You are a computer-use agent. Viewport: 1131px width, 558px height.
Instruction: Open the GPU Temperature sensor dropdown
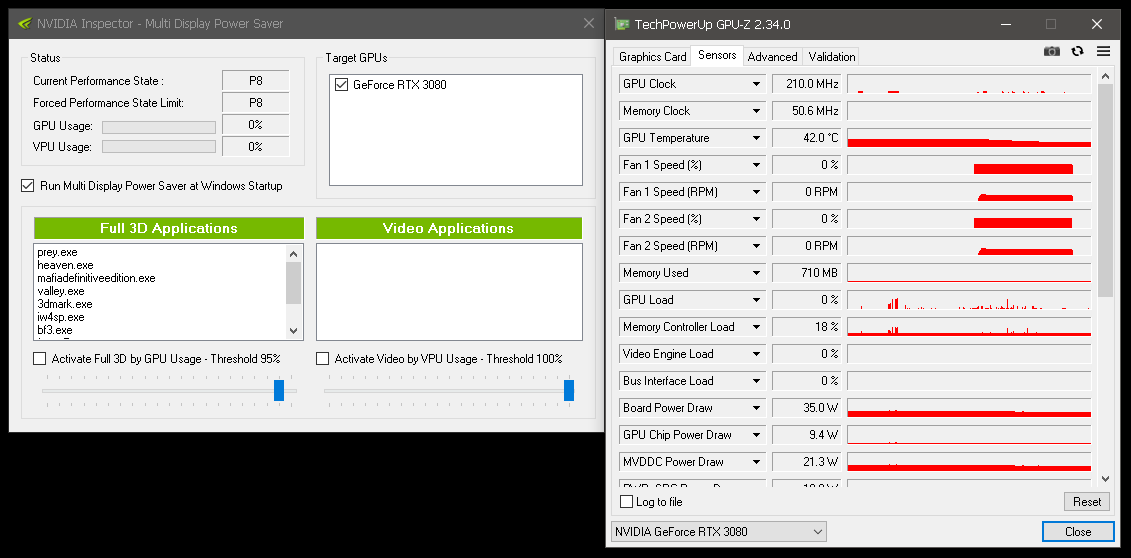pos(756,138)
